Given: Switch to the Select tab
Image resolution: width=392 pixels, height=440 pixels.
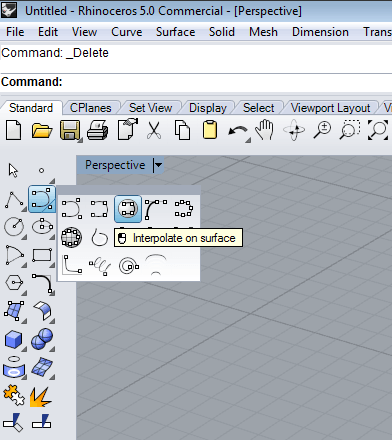Looking at the screenshot, I should pyautogui.click(x=258, y=108).
